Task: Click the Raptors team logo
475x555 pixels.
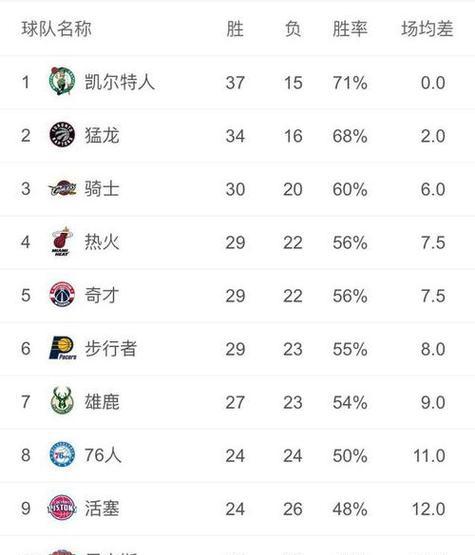Action: tap(62, 135)
